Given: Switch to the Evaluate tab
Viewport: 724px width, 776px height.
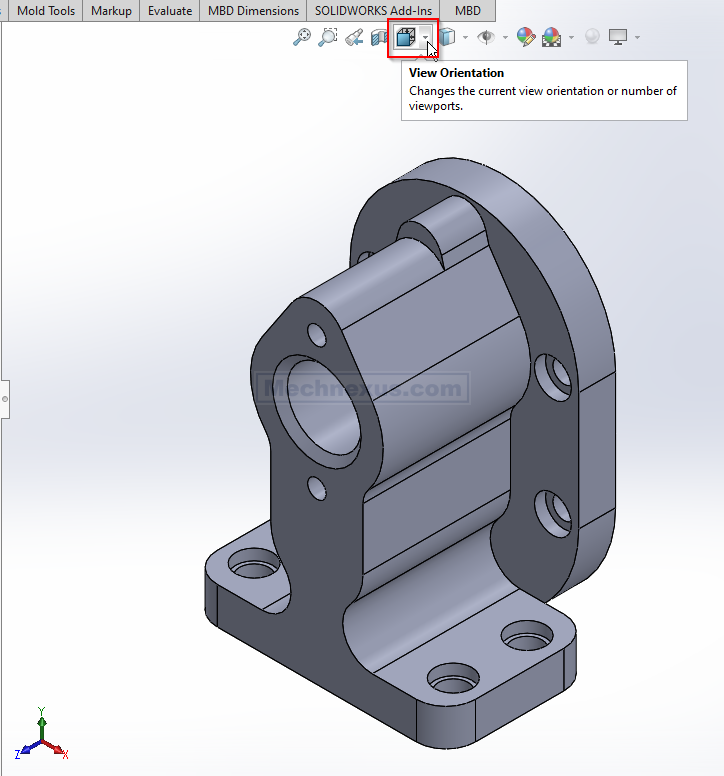Looking at the screenshot, I should click(170, 11).
